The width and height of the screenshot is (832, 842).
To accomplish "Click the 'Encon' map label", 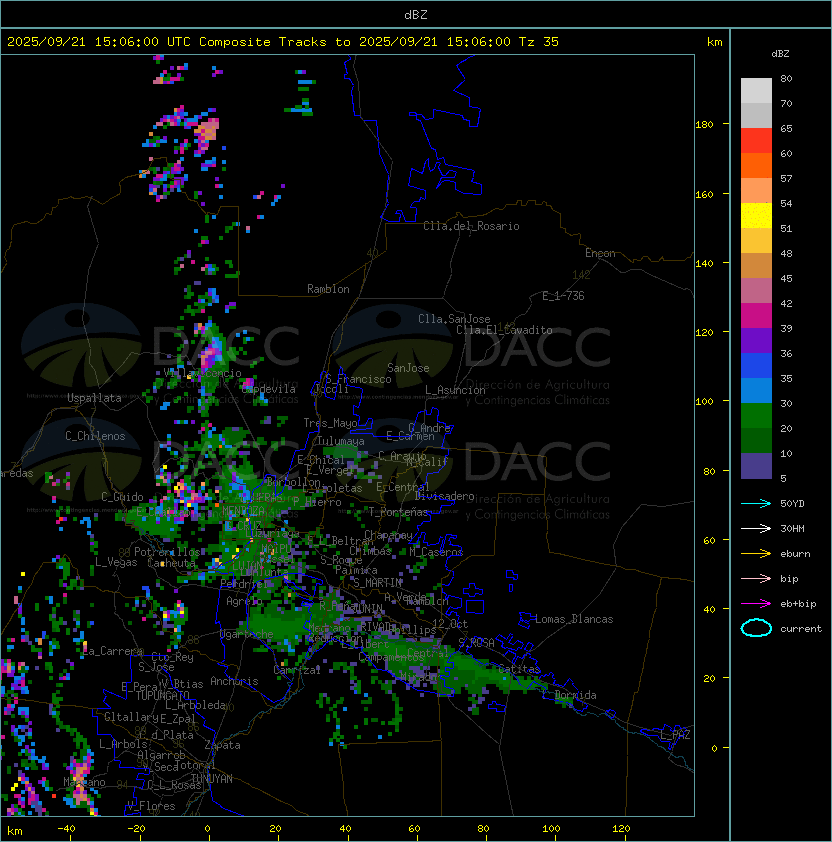I will 600,253.
